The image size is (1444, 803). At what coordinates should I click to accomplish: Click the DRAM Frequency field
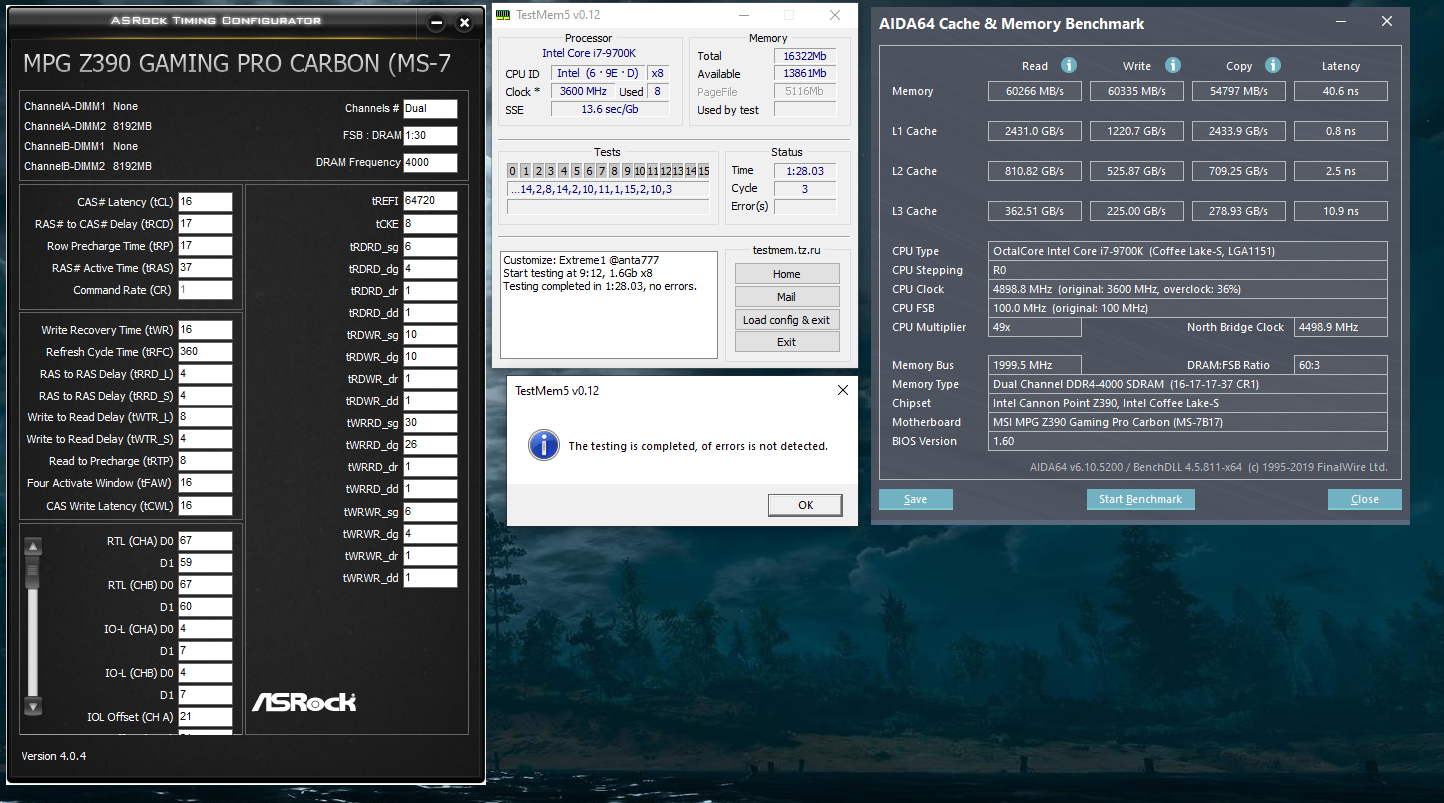(x=430, y=163)
